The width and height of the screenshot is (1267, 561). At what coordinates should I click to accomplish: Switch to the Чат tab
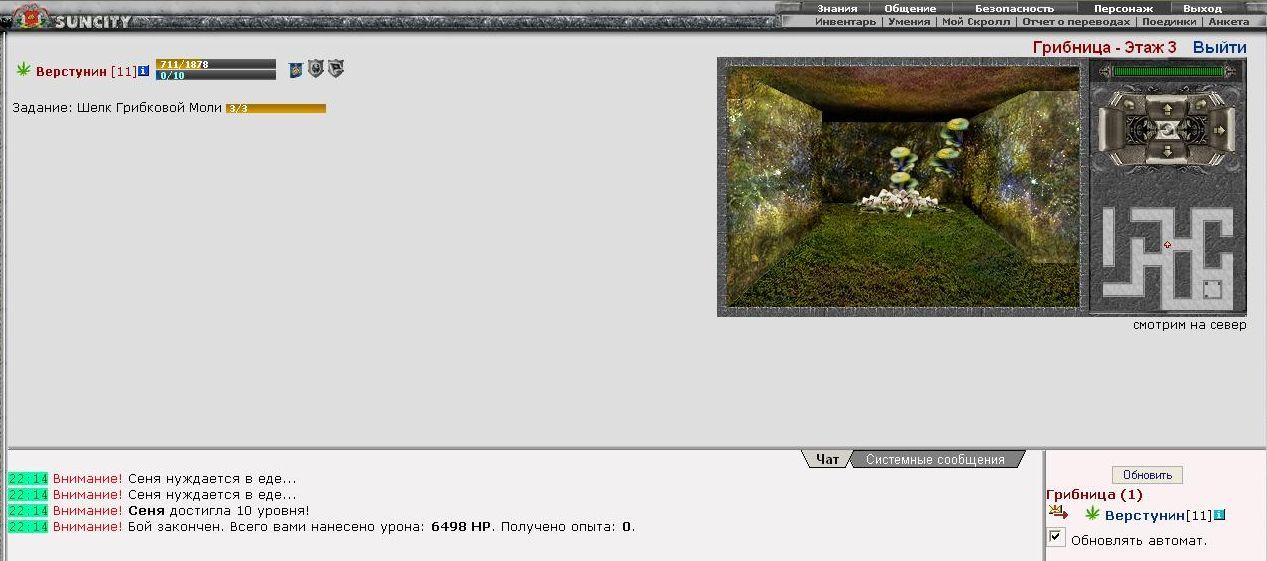[827, 459]
